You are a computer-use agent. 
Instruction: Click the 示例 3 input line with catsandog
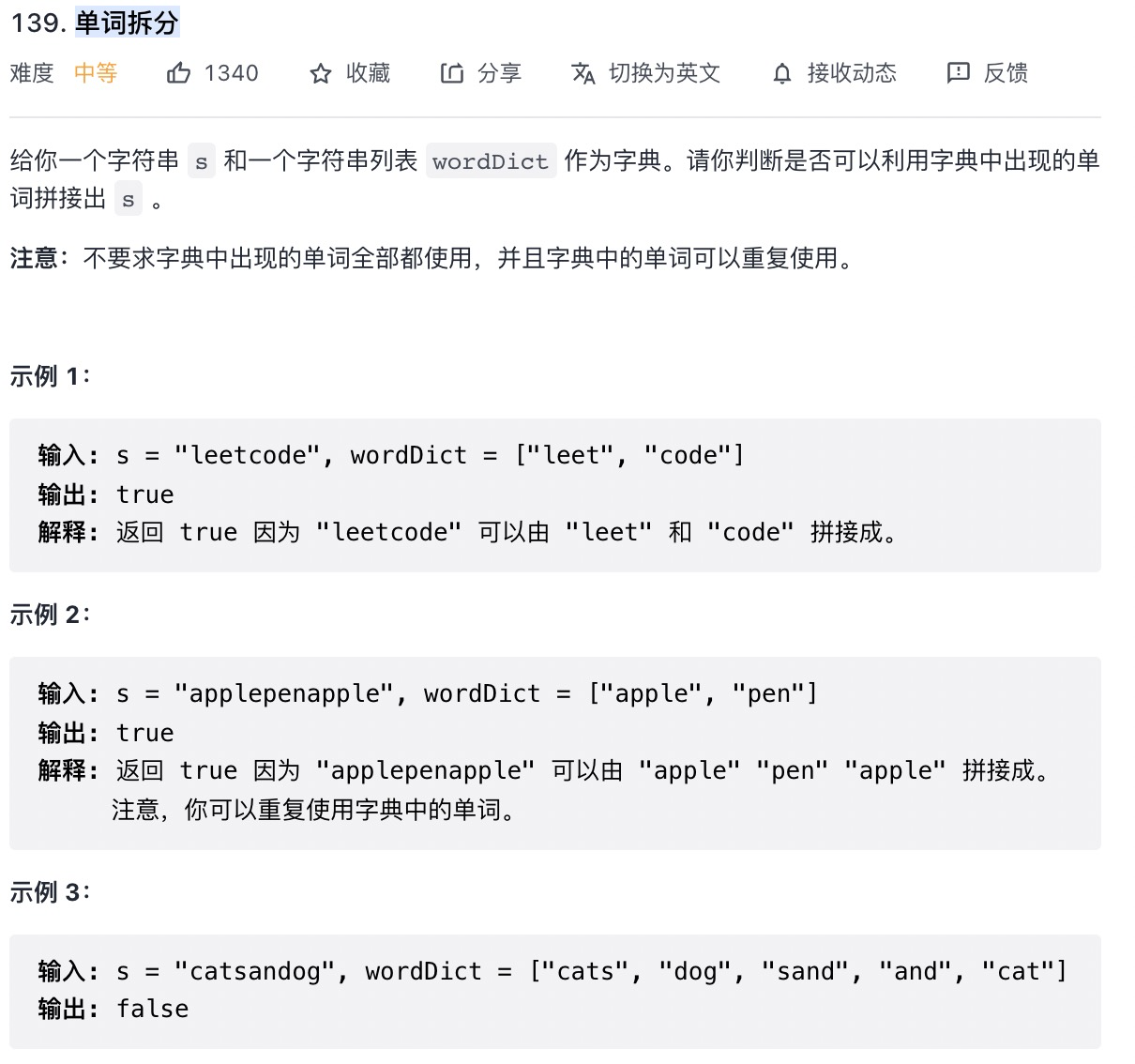click(552, 971)
